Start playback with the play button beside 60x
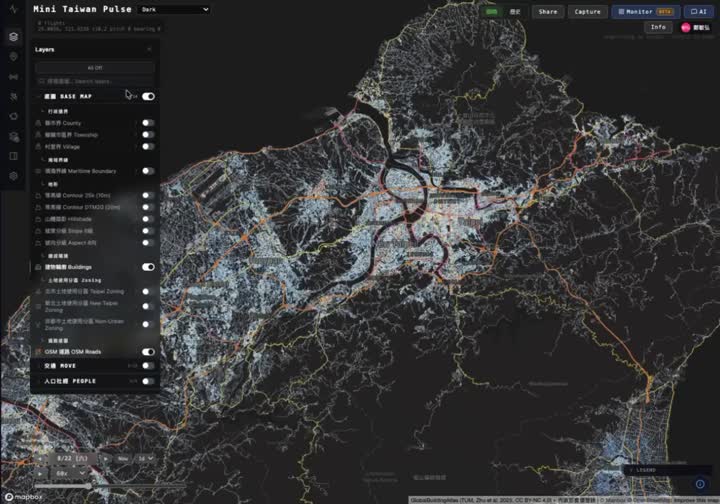This screenshot has width=720, height=504. tap(41, 473)
